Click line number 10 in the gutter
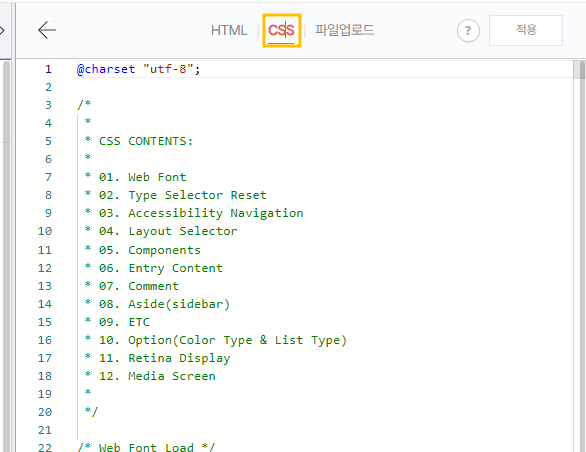The width and height of the screenshot is (586, 452). 45,231
